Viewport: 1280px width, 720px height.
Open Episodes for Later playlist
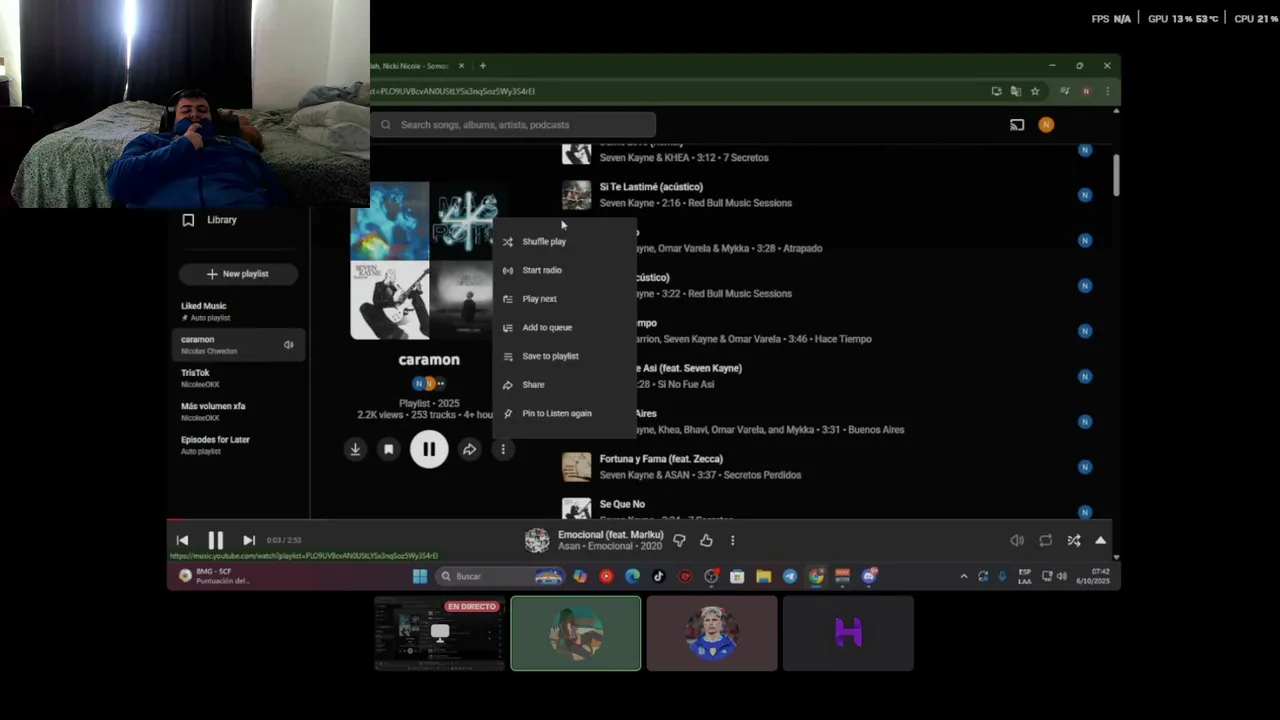tap(238, 445)
